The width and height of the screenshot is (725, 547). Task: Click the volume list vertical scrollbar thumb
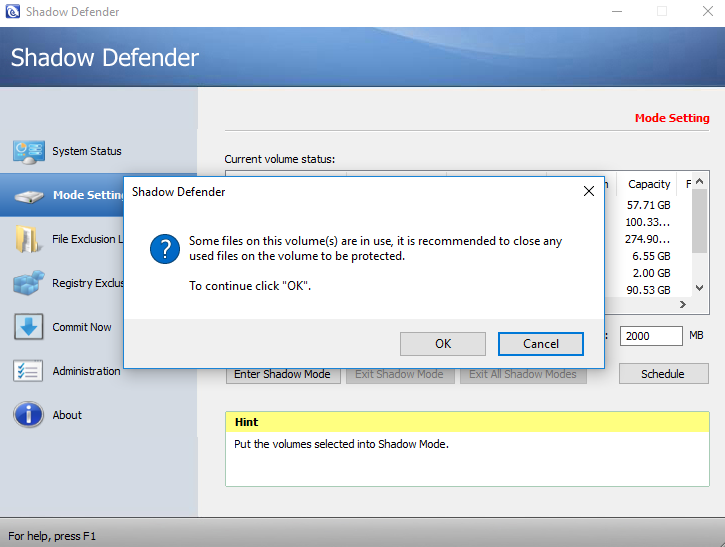(x=700, y=221)
